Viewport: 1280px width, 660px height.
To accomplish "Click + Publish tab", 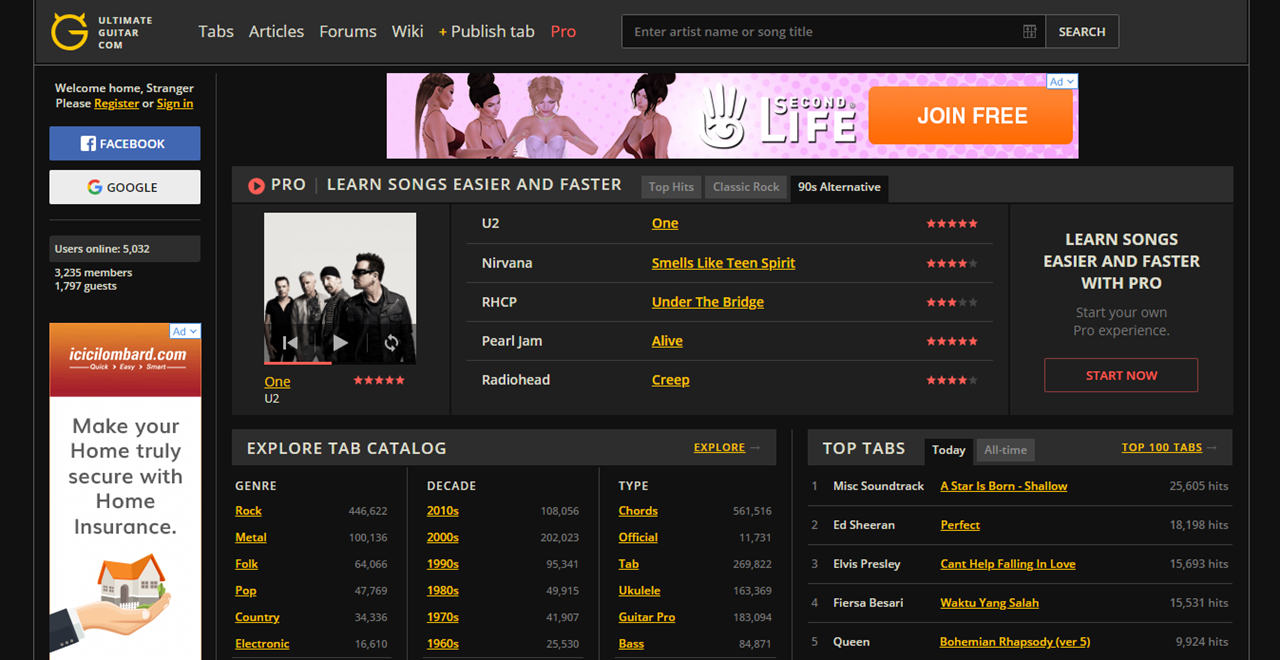I will point(486,32).
